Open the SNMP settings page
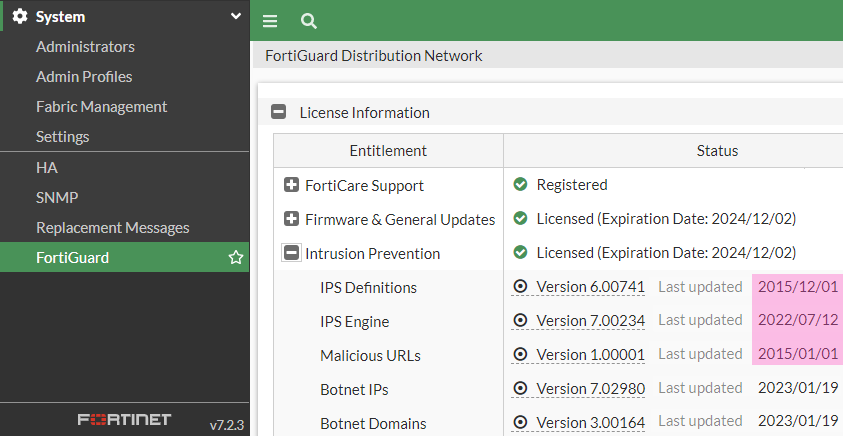Viewport: 843px width, 436px height. [57, 198]
